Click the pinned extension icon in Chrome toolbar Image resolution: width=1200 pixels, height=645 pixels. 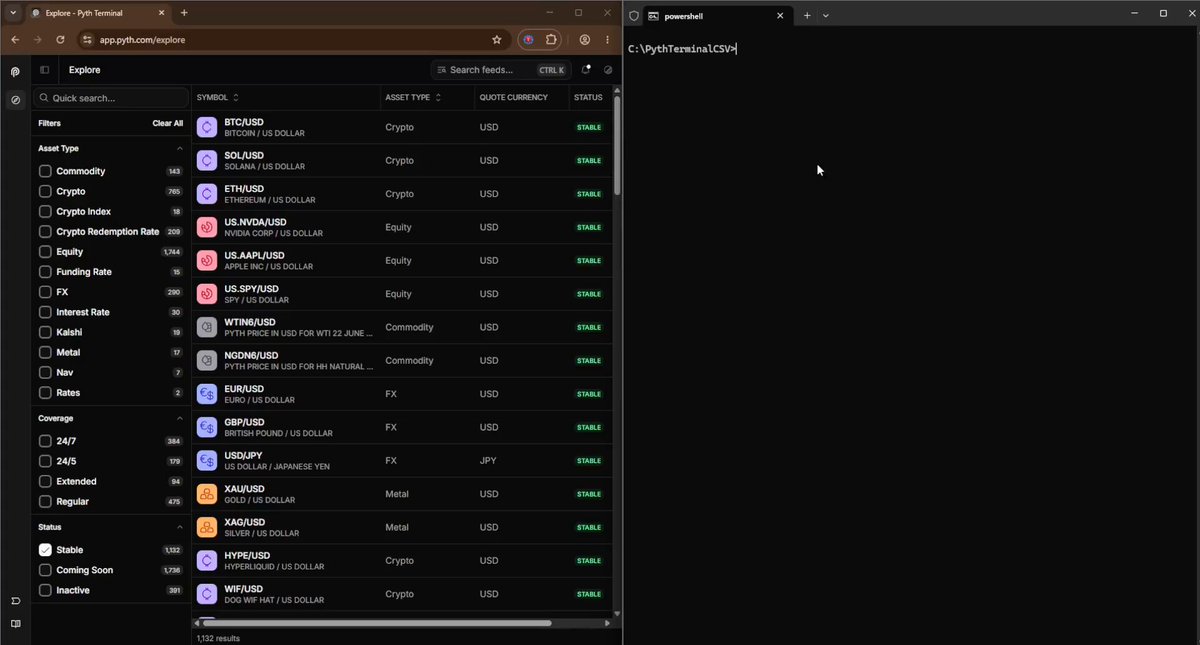(x=530, y=40)
